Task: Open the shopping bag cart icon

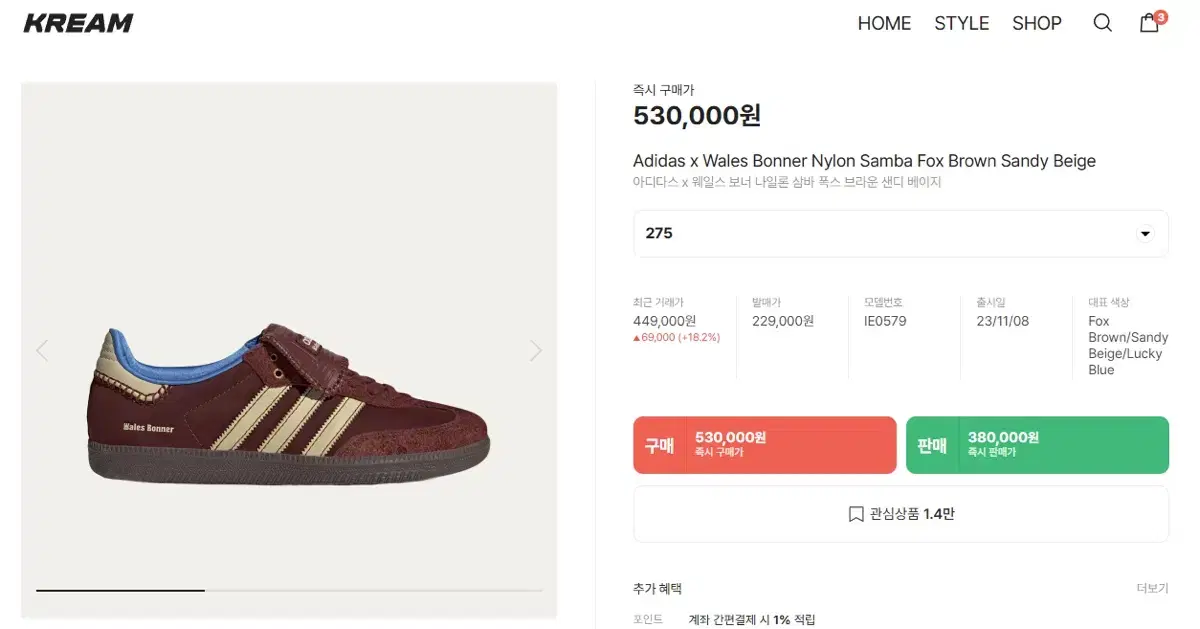Action: [x=1149, y=23]
